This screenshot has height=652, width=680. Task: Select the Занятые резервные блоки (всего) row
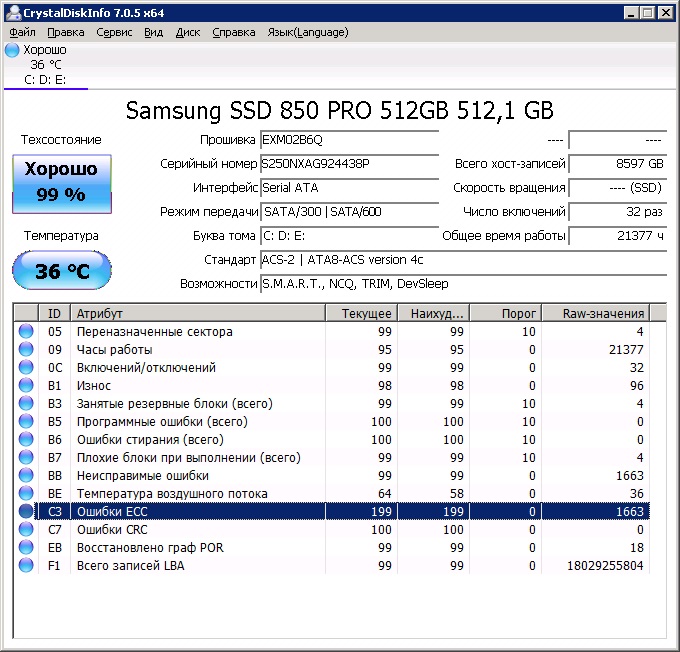pyautogui.click(x=332, y=403)
